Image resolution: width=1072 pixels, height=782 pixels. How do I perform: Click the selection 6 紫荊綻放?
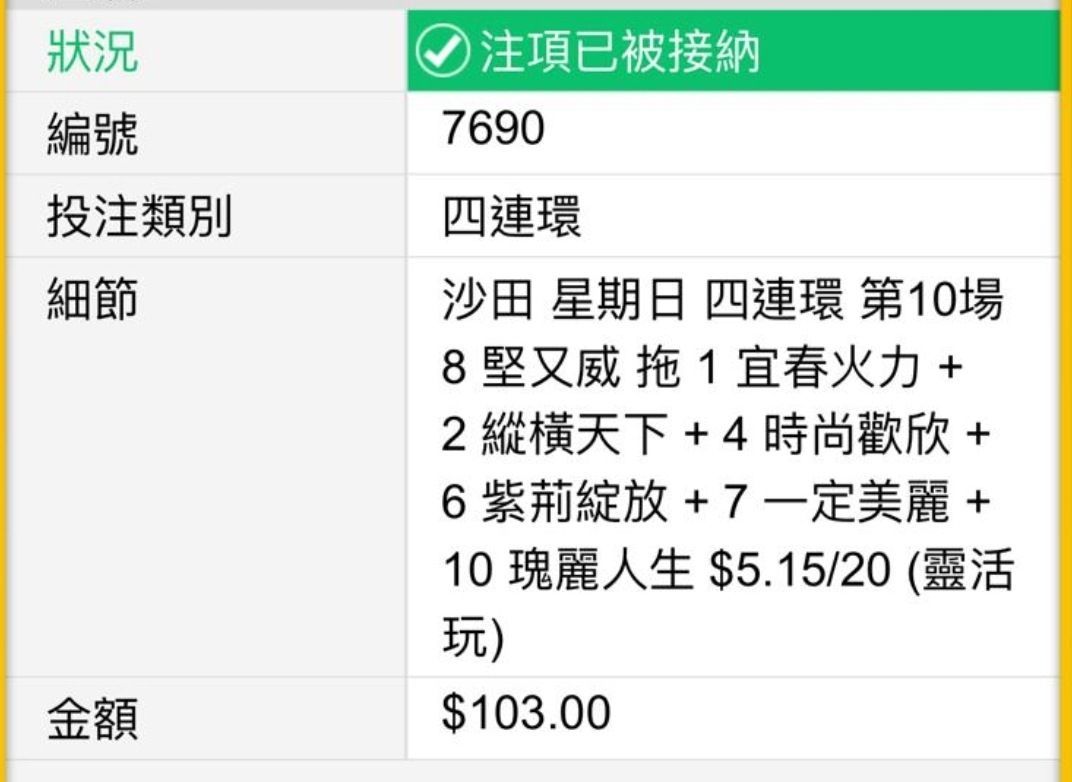[x=554, y=502]
